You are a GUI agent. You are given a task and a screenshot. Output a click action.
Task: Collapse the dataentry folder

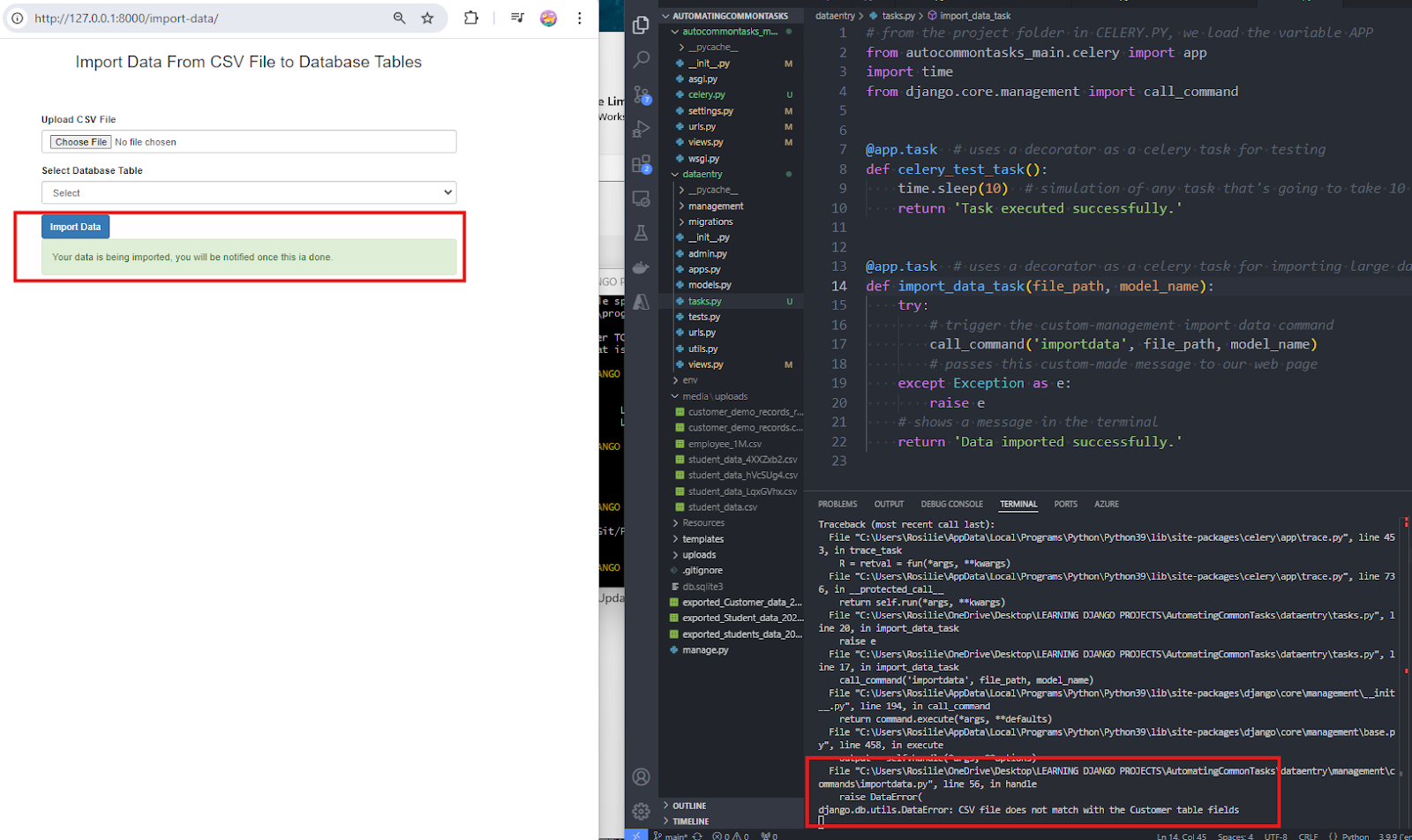tap(702, 175)
